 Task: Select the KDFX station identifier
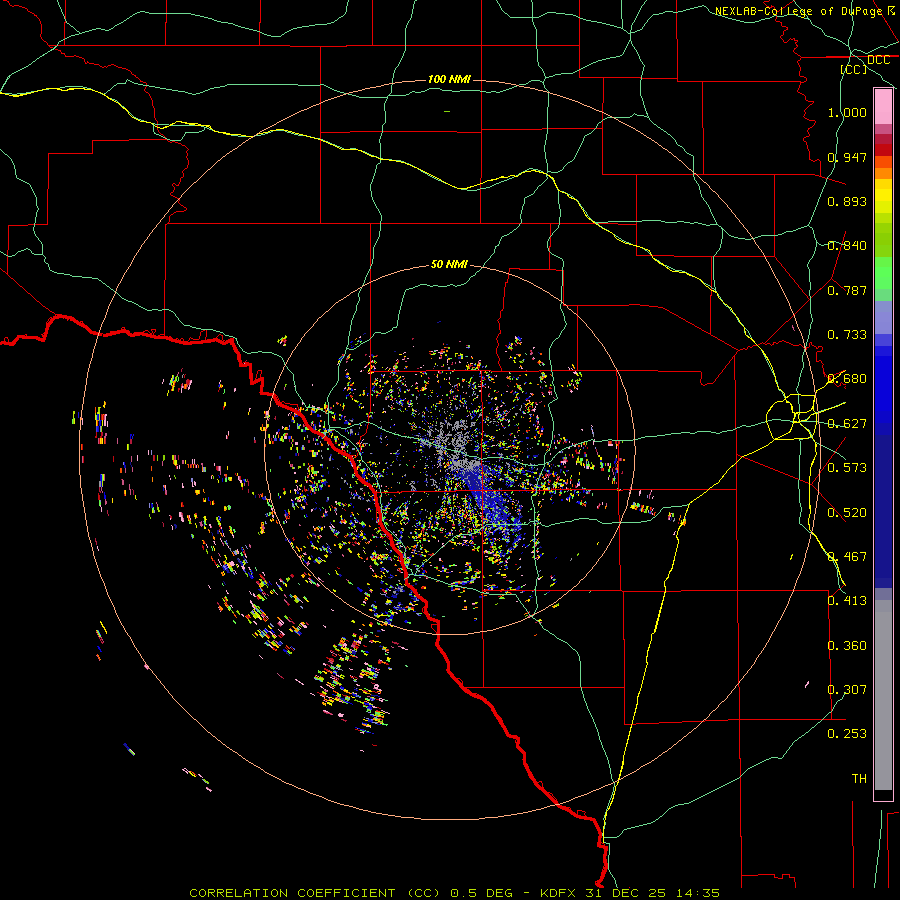click(x=557, y=893)
